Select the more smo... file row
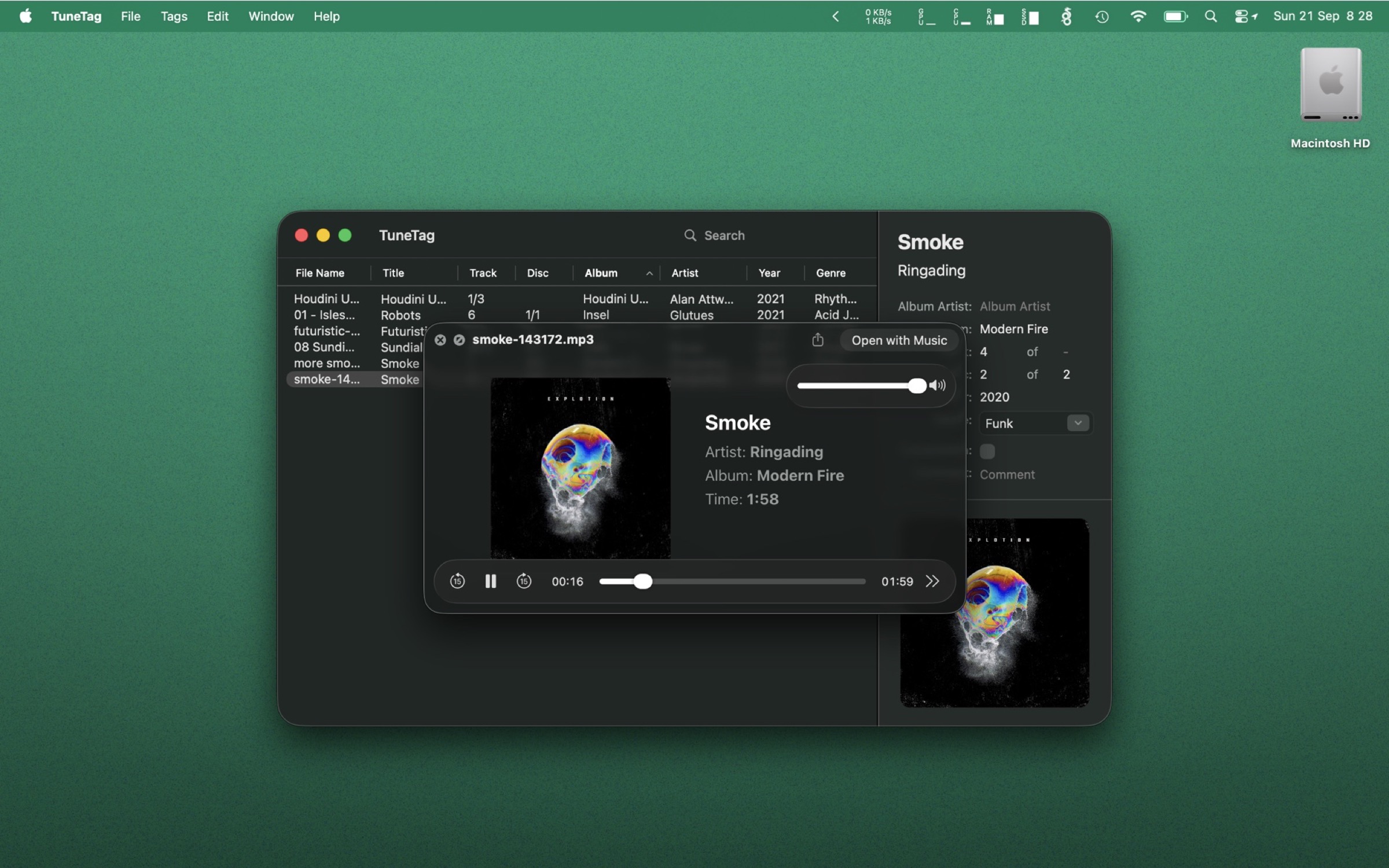This screenshot has height=868, width=1389. 356,363
